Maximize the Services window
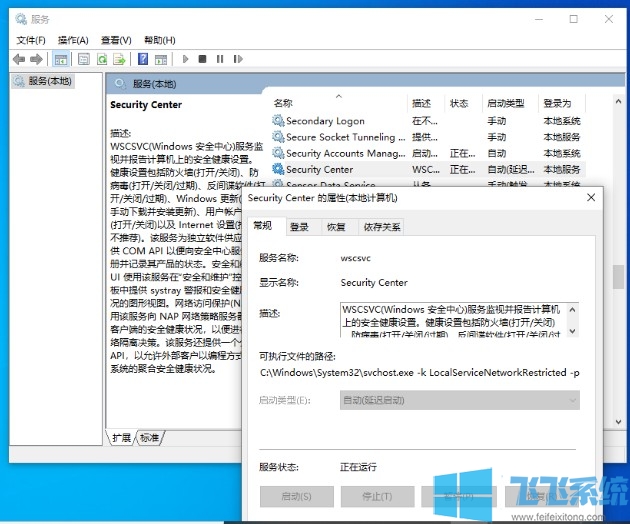Viewport: 630px width, 524px height. (x=574, y=19)
